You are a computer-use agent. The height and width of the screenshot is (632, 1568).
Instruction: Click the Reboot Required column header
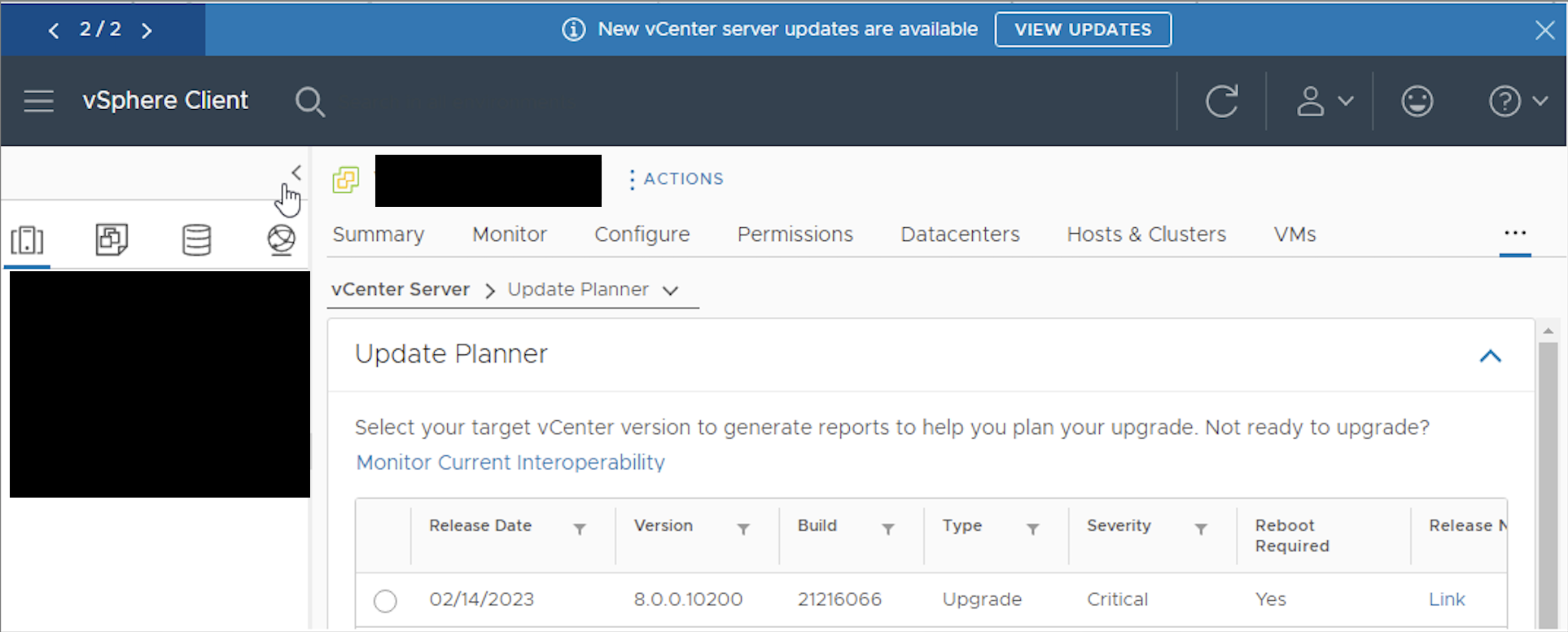tap(1292, 536)
